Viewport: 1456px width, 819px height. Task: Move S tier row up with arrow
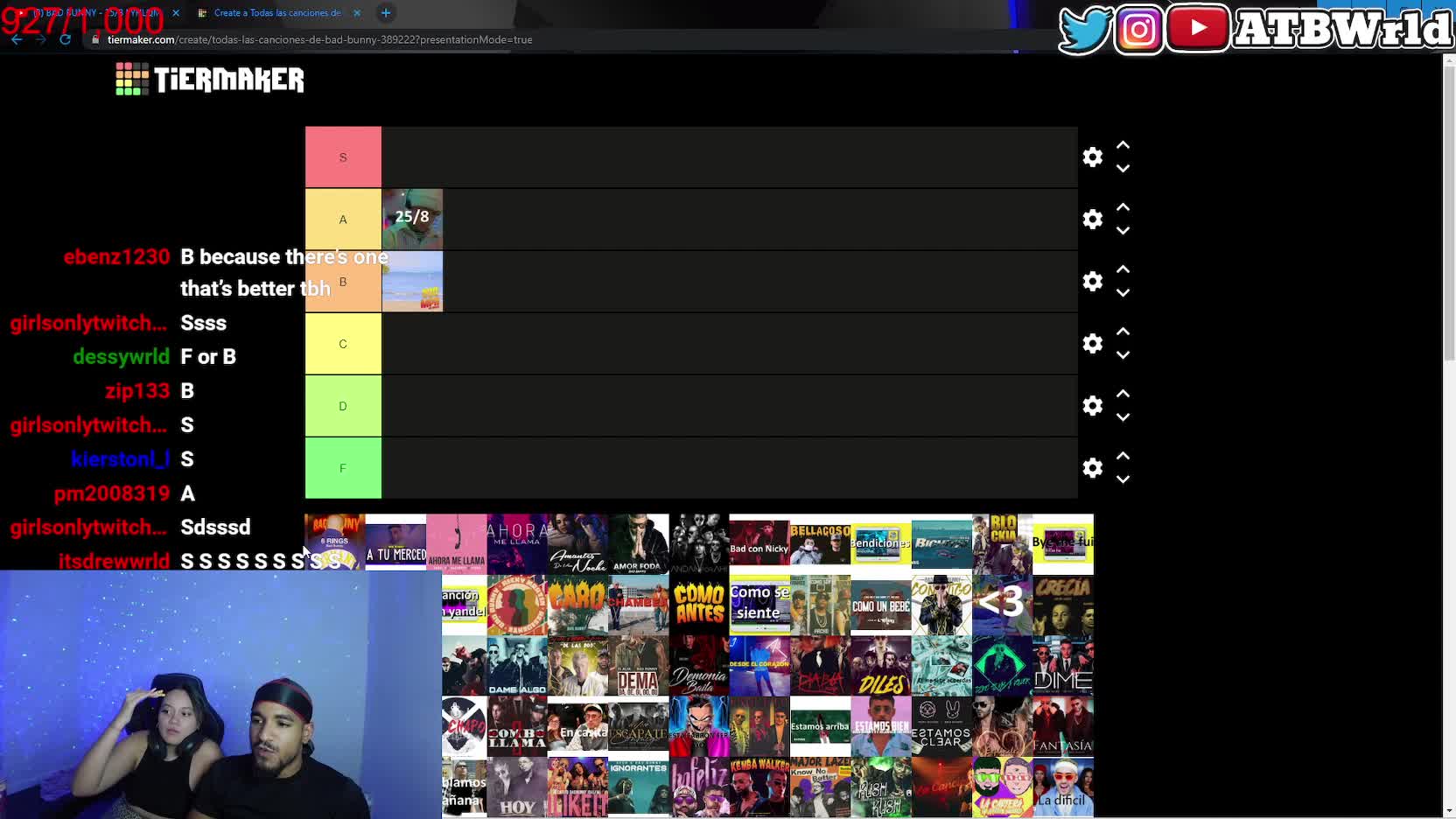pyautogui.click(x=1123, y=145)
